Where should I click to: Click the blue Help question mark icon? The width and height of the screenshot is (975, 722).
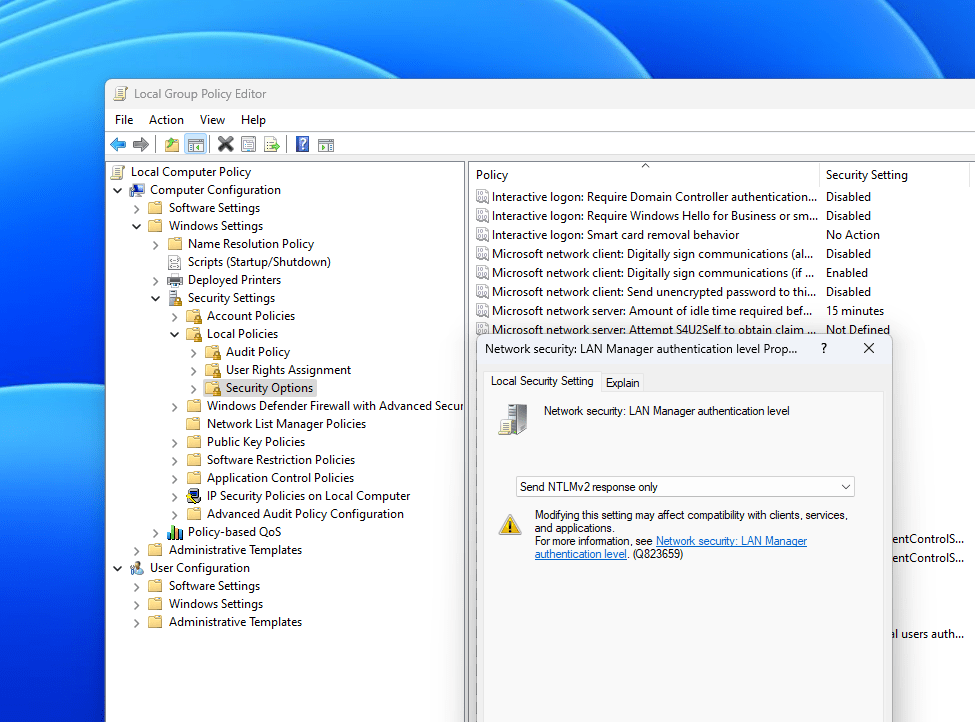[x=302, y=144]
